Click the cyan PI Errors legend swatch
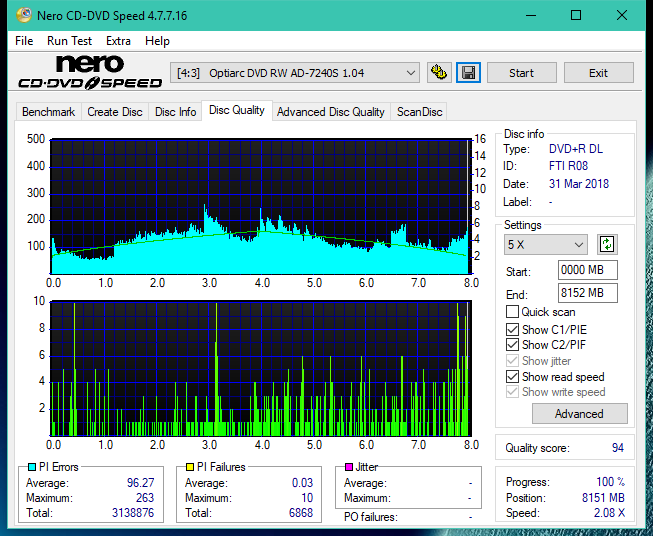 click(x=32, y=467)
